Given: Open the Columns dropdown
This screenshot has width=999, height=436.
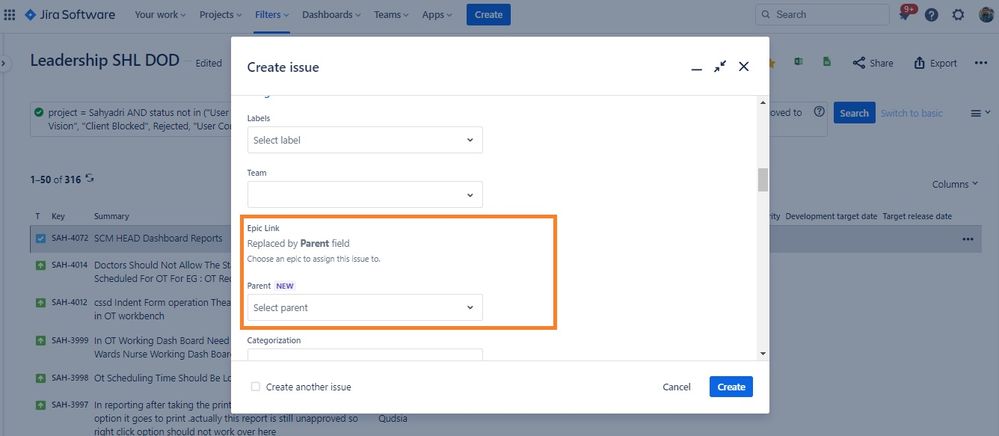Looking at the screenshot, I should (954, 184).
